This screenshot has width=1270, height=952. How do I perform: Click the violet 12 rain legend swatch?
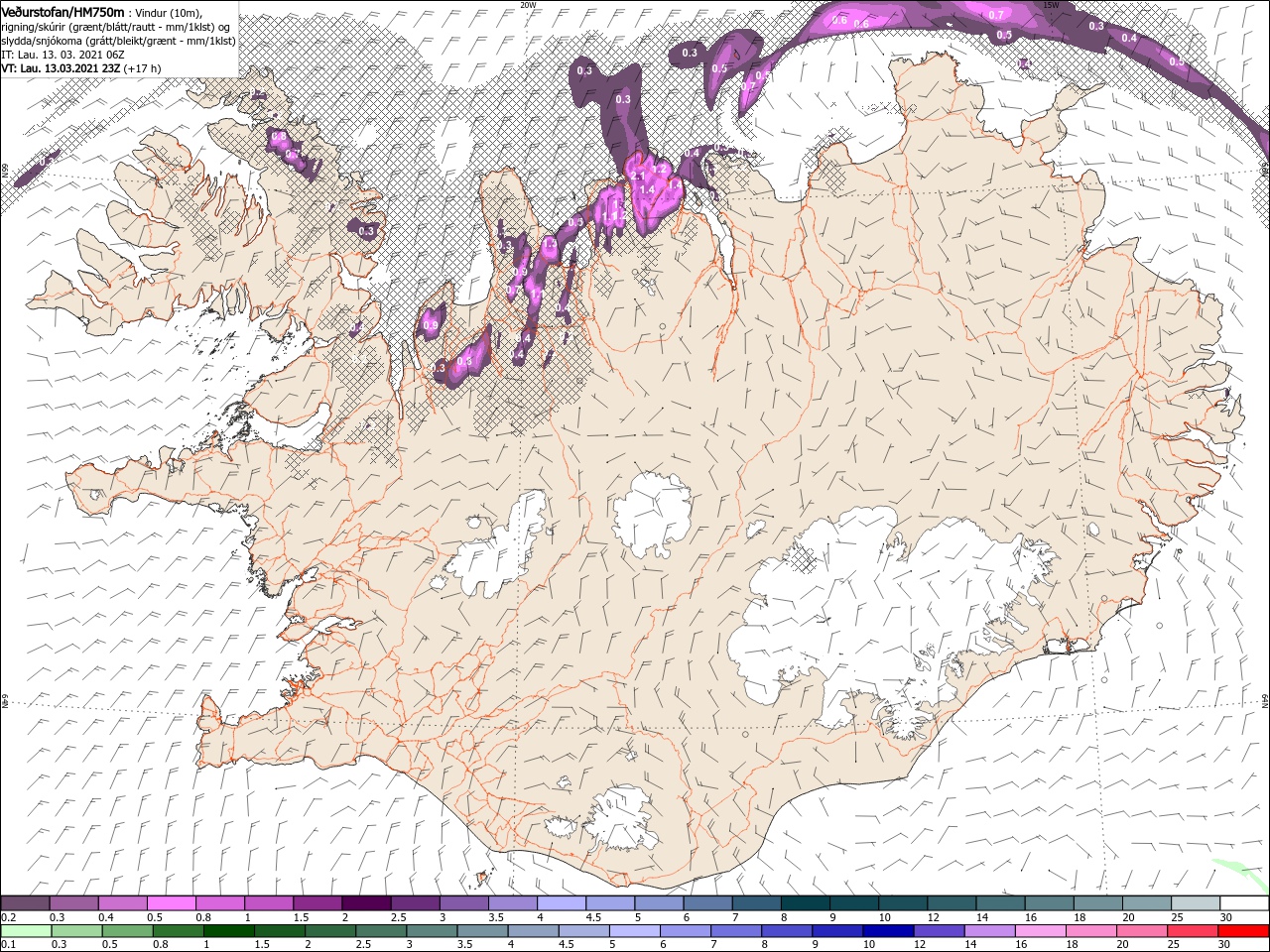pos(939,931)
